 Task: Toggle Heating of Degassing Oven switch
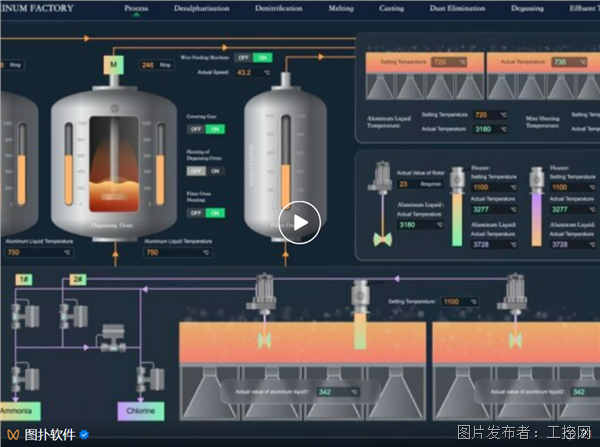click(x=206, y=171)
